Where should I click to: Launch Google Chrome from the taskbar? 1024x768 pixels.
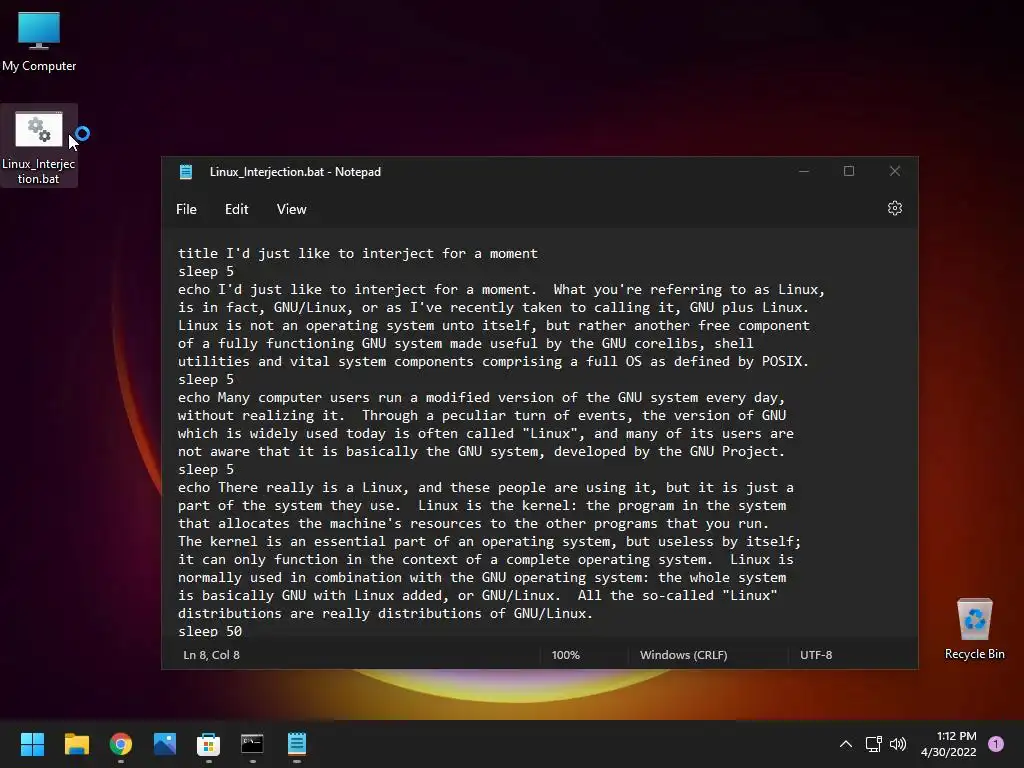[121, 744]
